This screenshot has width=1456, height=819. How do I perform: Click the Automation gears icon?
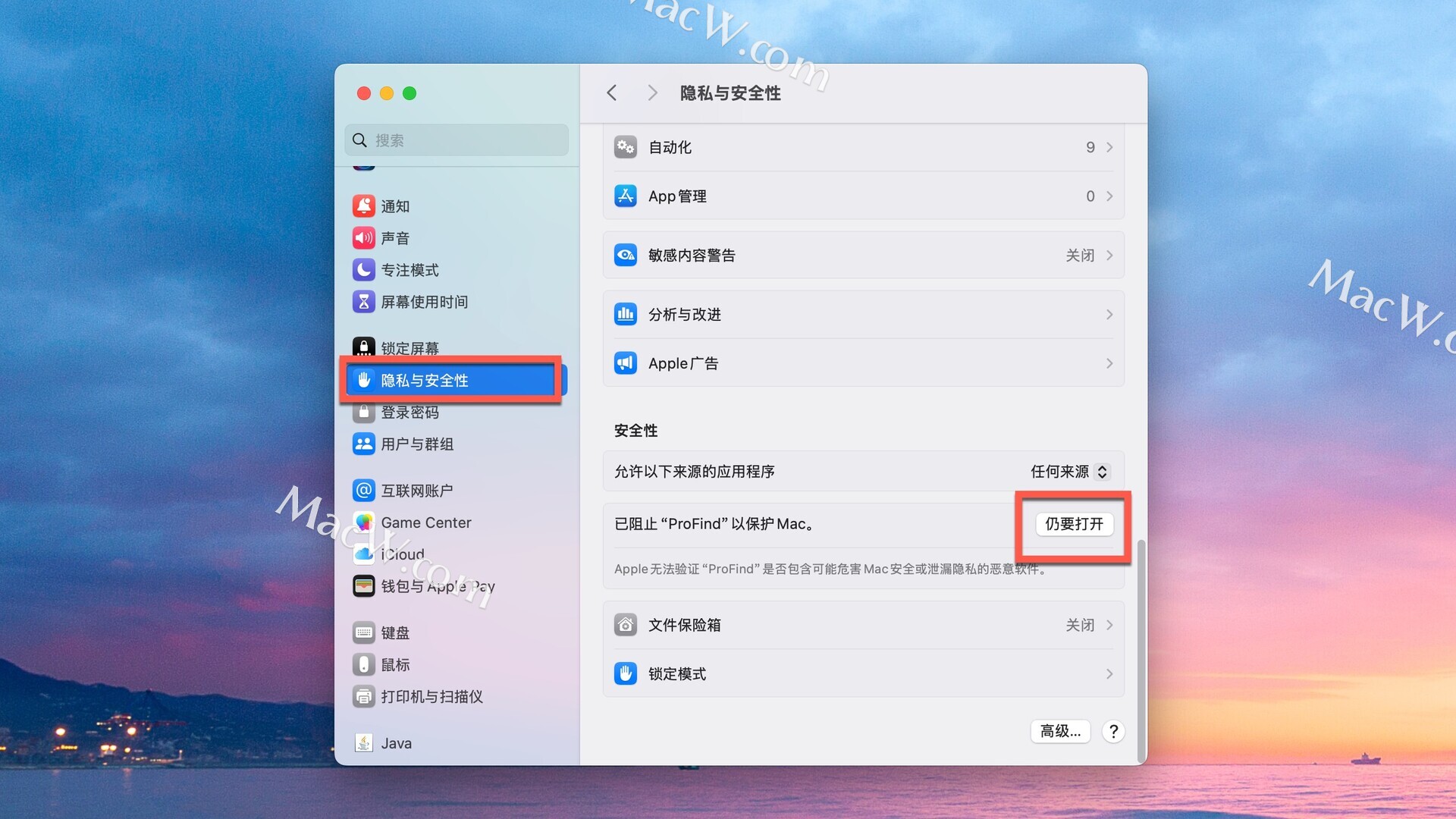point(625,147)
